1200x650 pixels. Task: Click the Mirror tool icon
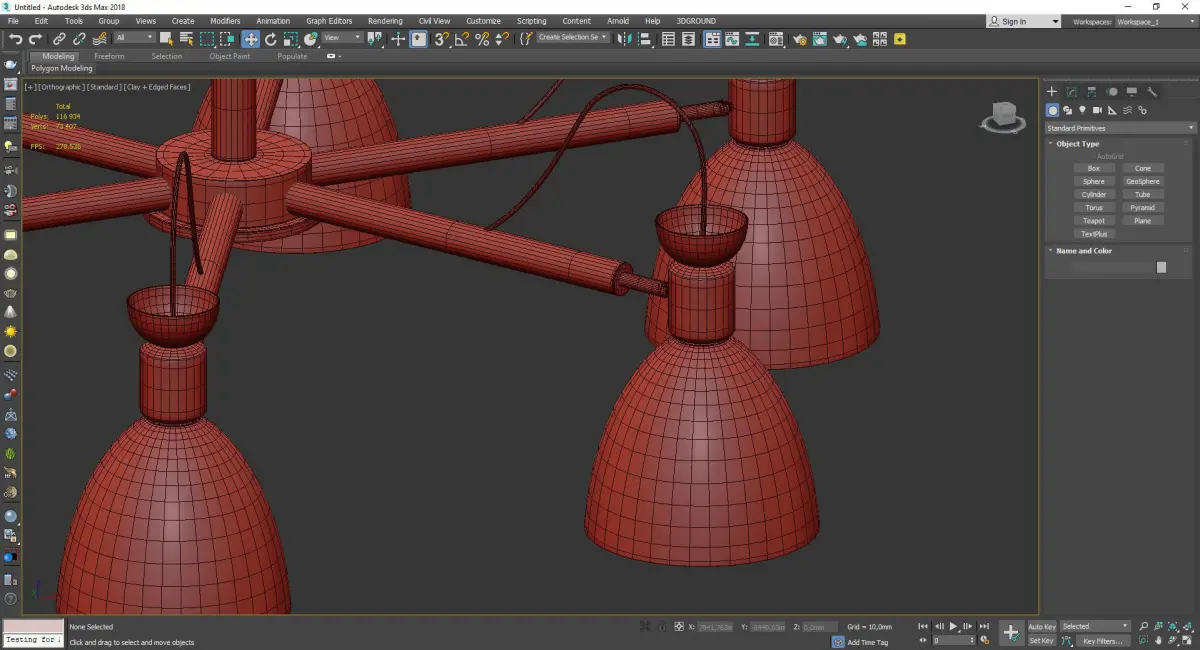point(623,39)
